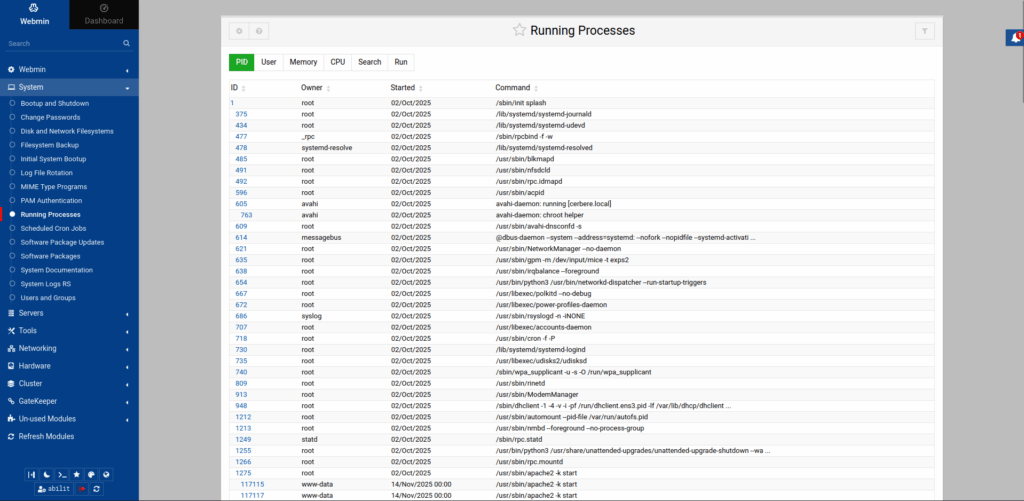1024x501 pixels.
Task: Select the Memory view tab
Action: coord(303,62)
